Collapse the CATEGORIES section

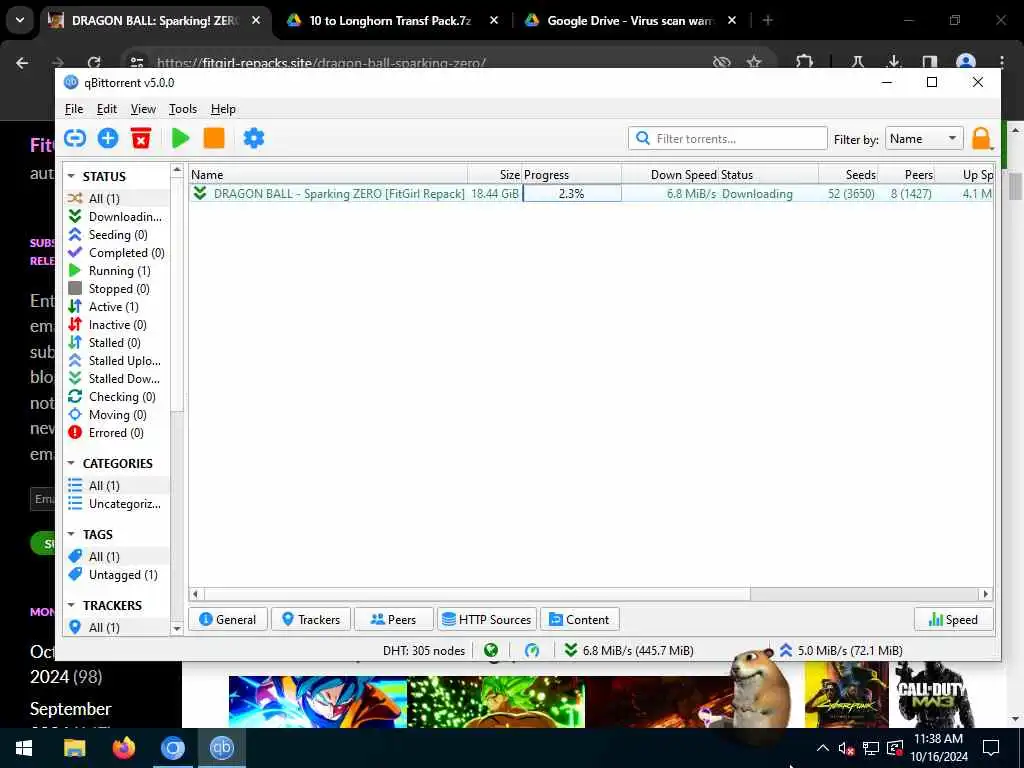71,463
